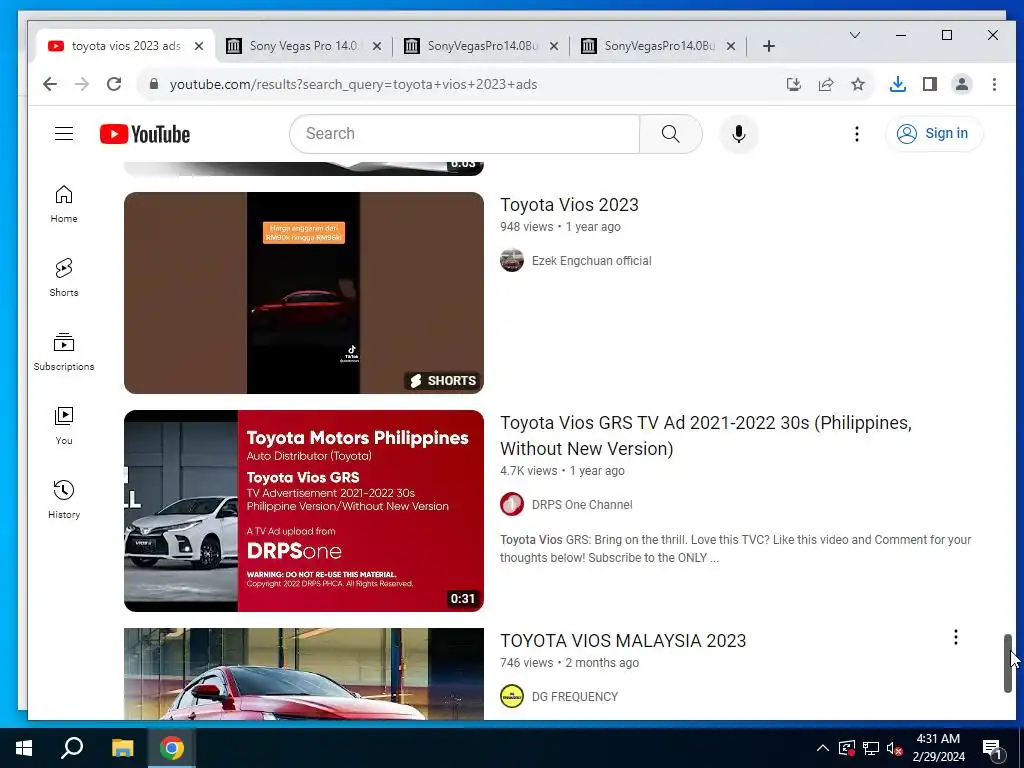Click Sign in button
The width and height of the screenshot is (1024, 768).
(x=934, y=134)
